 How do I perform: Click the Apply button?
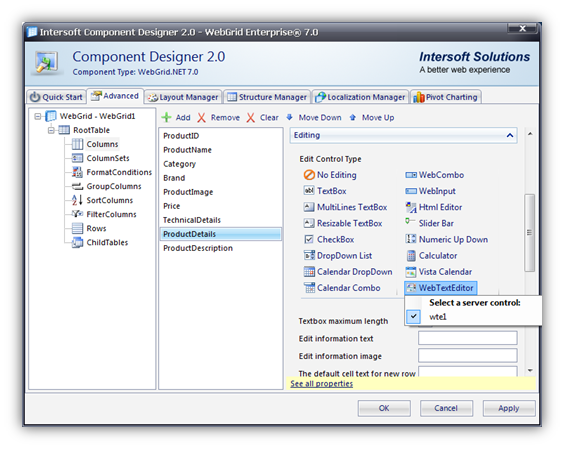click(x=509, y=408)
